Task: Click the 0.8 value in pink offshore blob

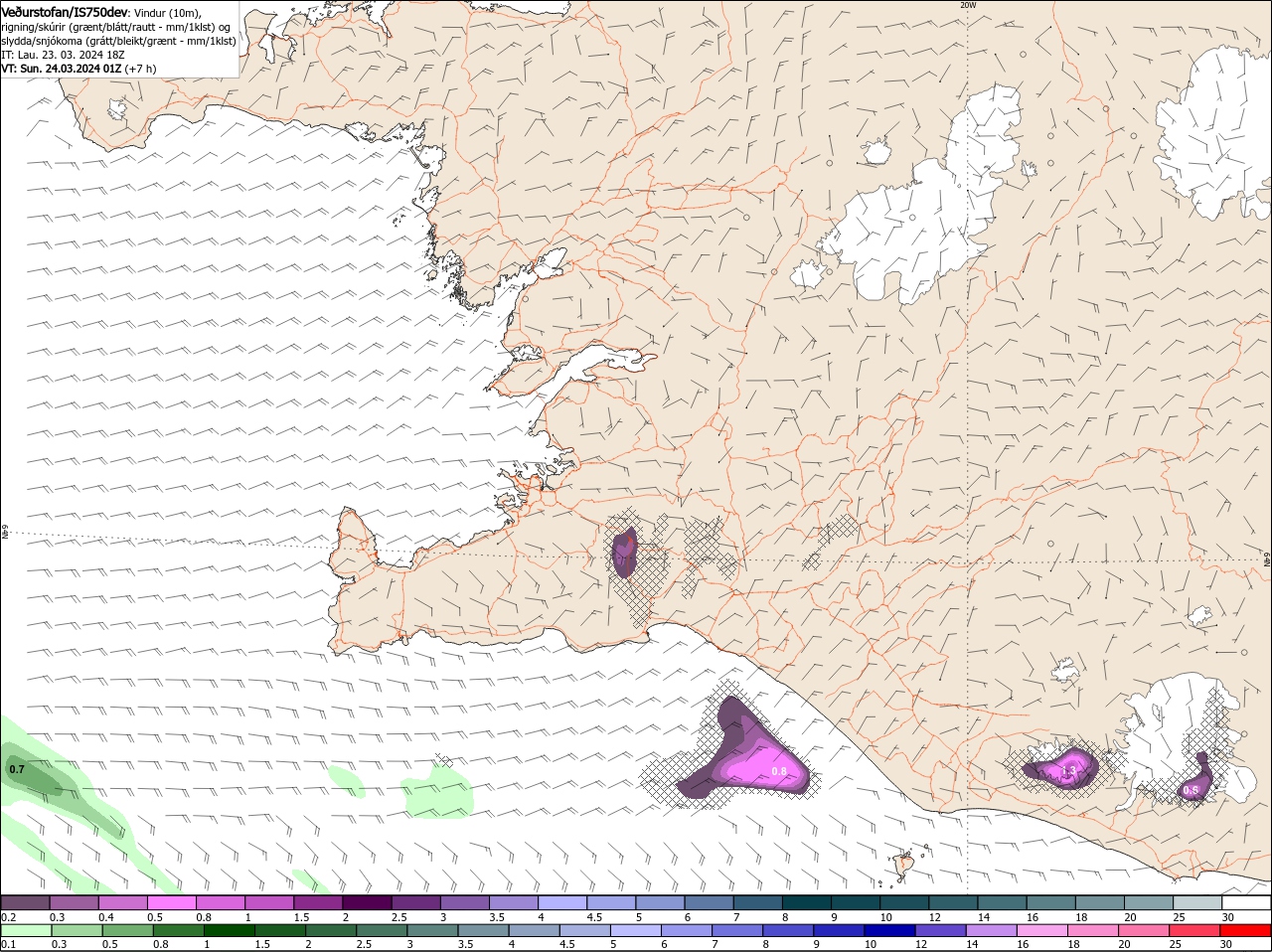Action: pos(779,771)
